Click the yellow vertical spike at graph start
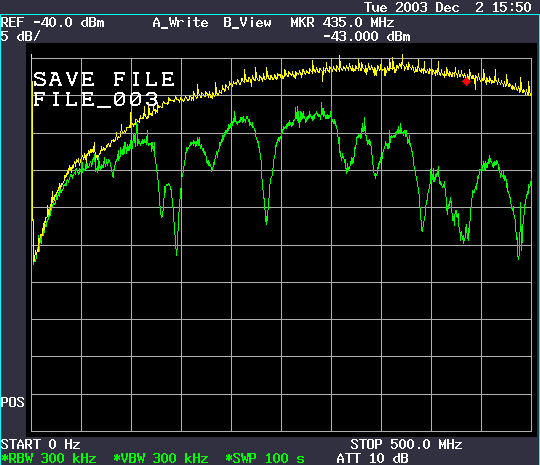Screen dimensions: 540x465 coord(32,138)
